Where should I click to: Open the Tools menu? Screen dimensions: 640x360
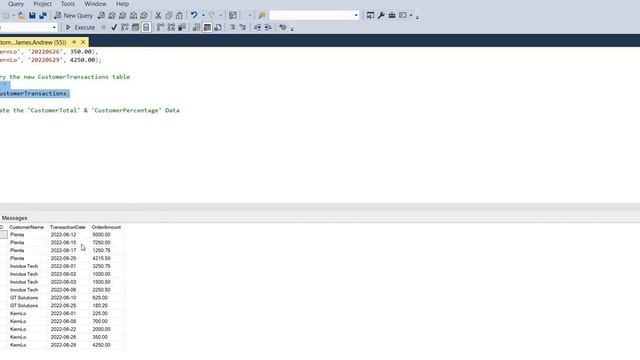tap(68, 4)
